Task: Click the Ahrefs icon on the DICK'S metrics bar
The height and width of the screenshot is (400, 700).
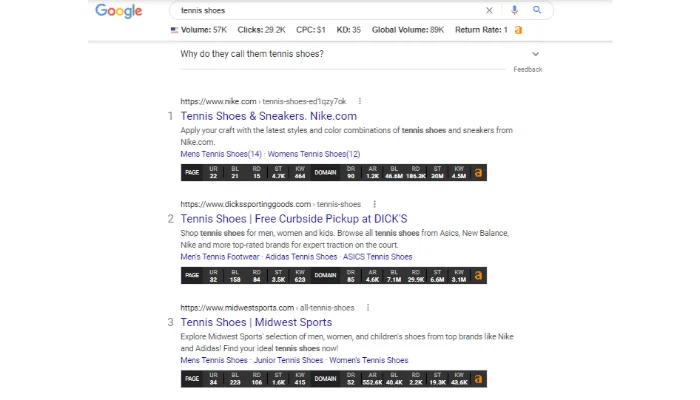Action: coord(478,275)
